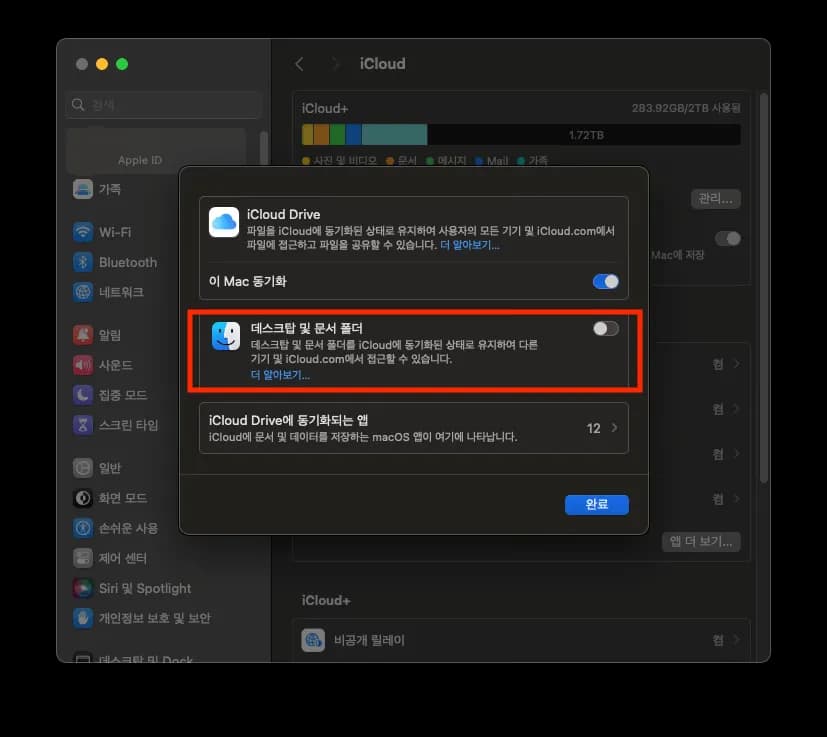
Task: Select the Siri 및 Spotlight icon
Action: click(84, 588)
